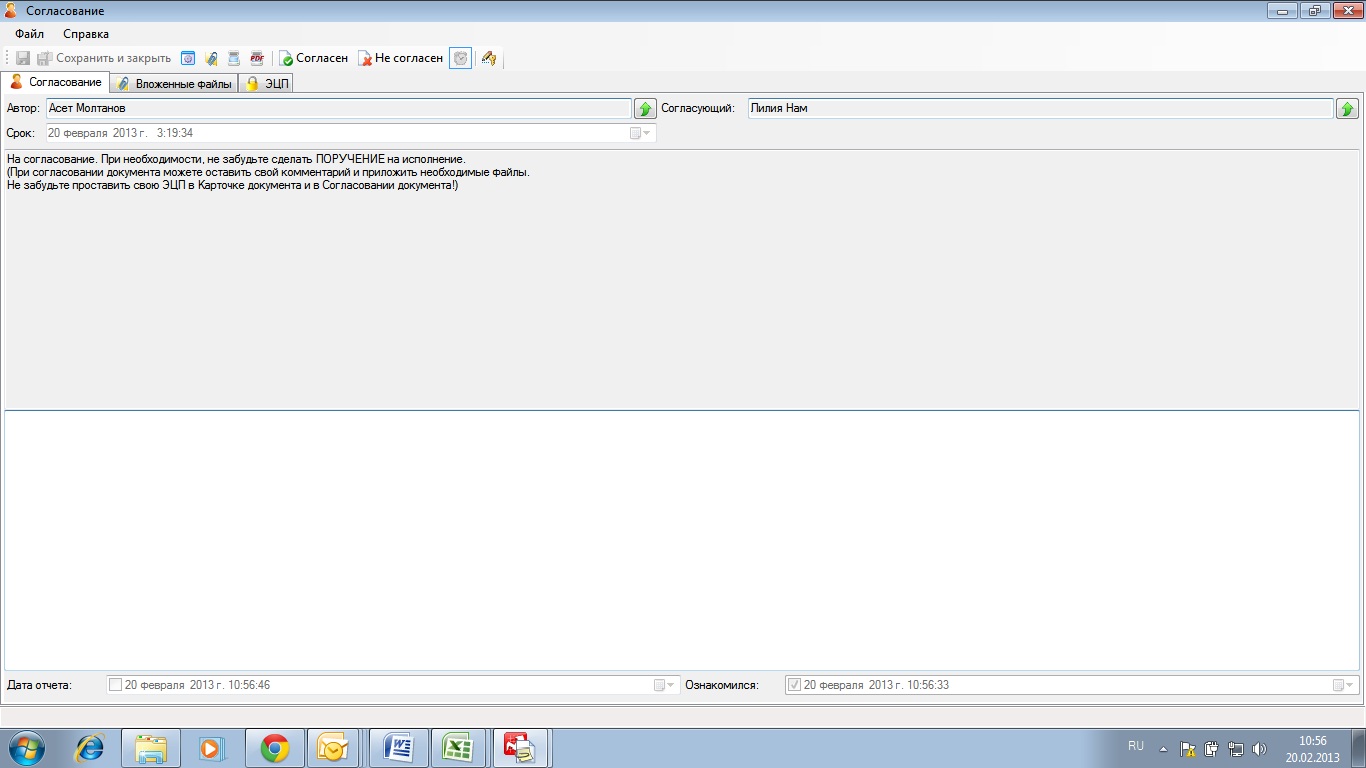Click the PDF export toolbar icon
Image resolution: width=1366 pixels, height=768 pixels.
point(257,58)
